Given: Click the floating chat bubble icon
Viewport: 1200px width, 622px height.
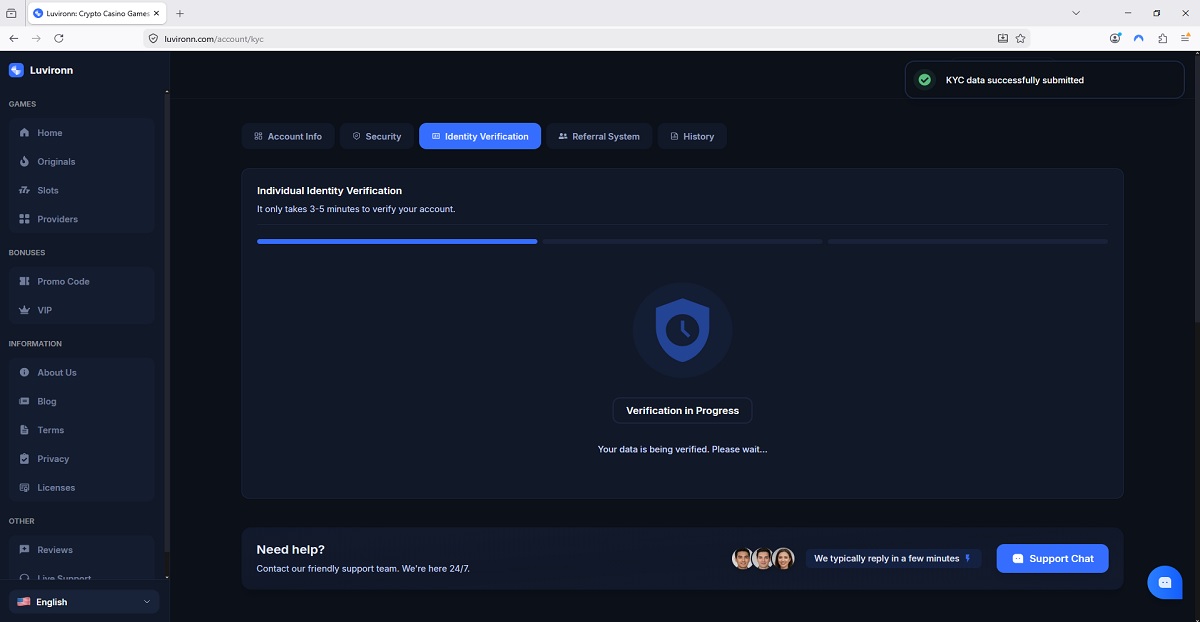Looking at the screenshot, I should click(1165, 582).
